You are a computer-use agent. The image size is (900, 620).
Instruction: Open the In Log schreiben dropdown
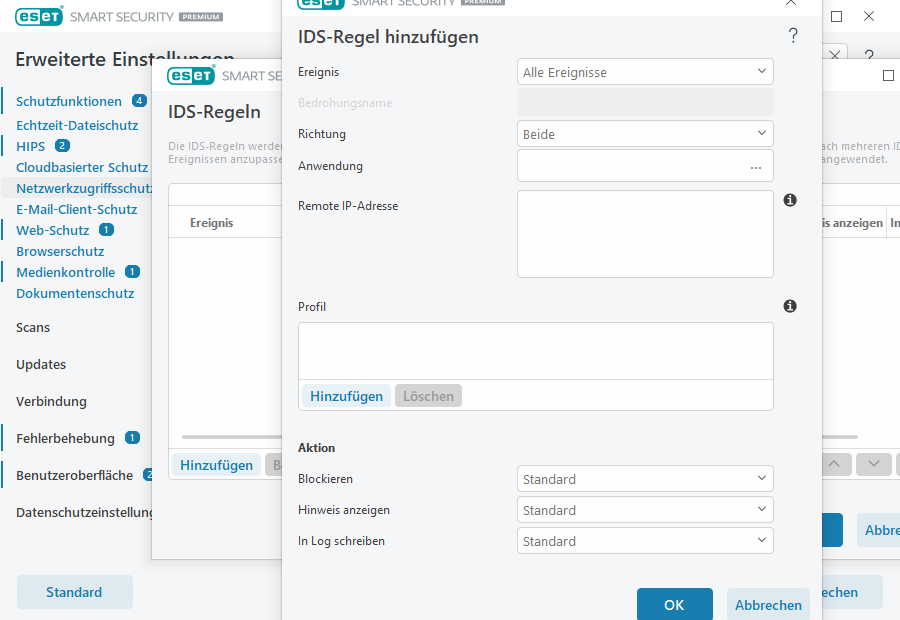(x=645, y=541)
